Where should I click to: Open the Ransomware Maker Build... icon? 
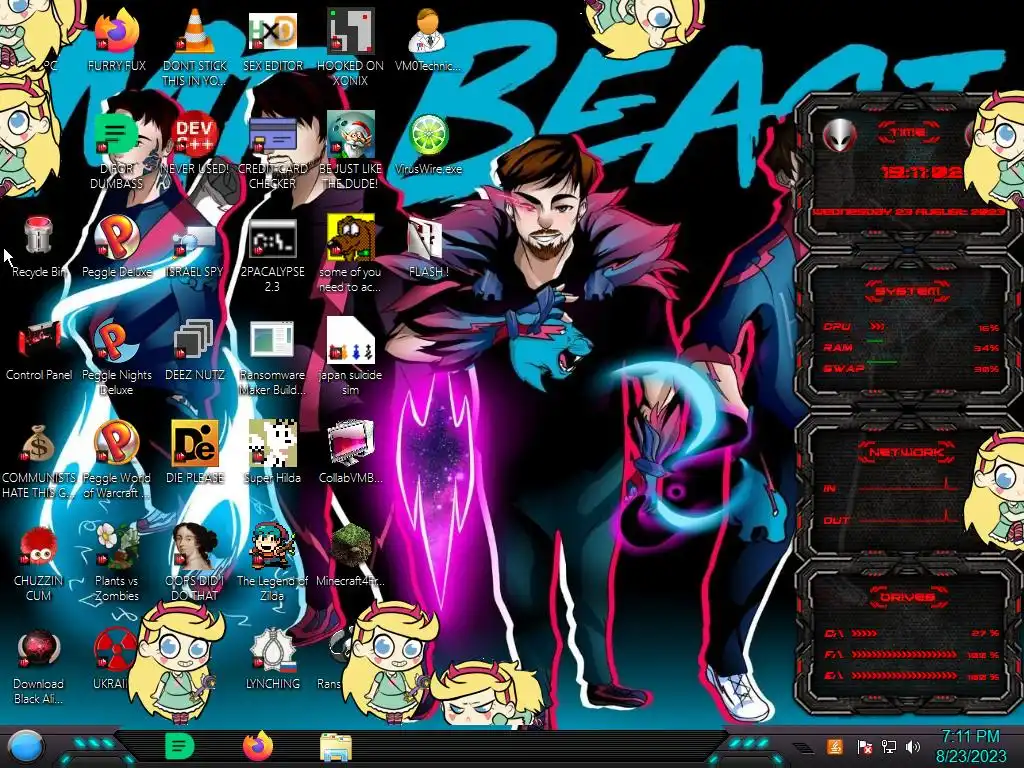(x=272, y=342)
